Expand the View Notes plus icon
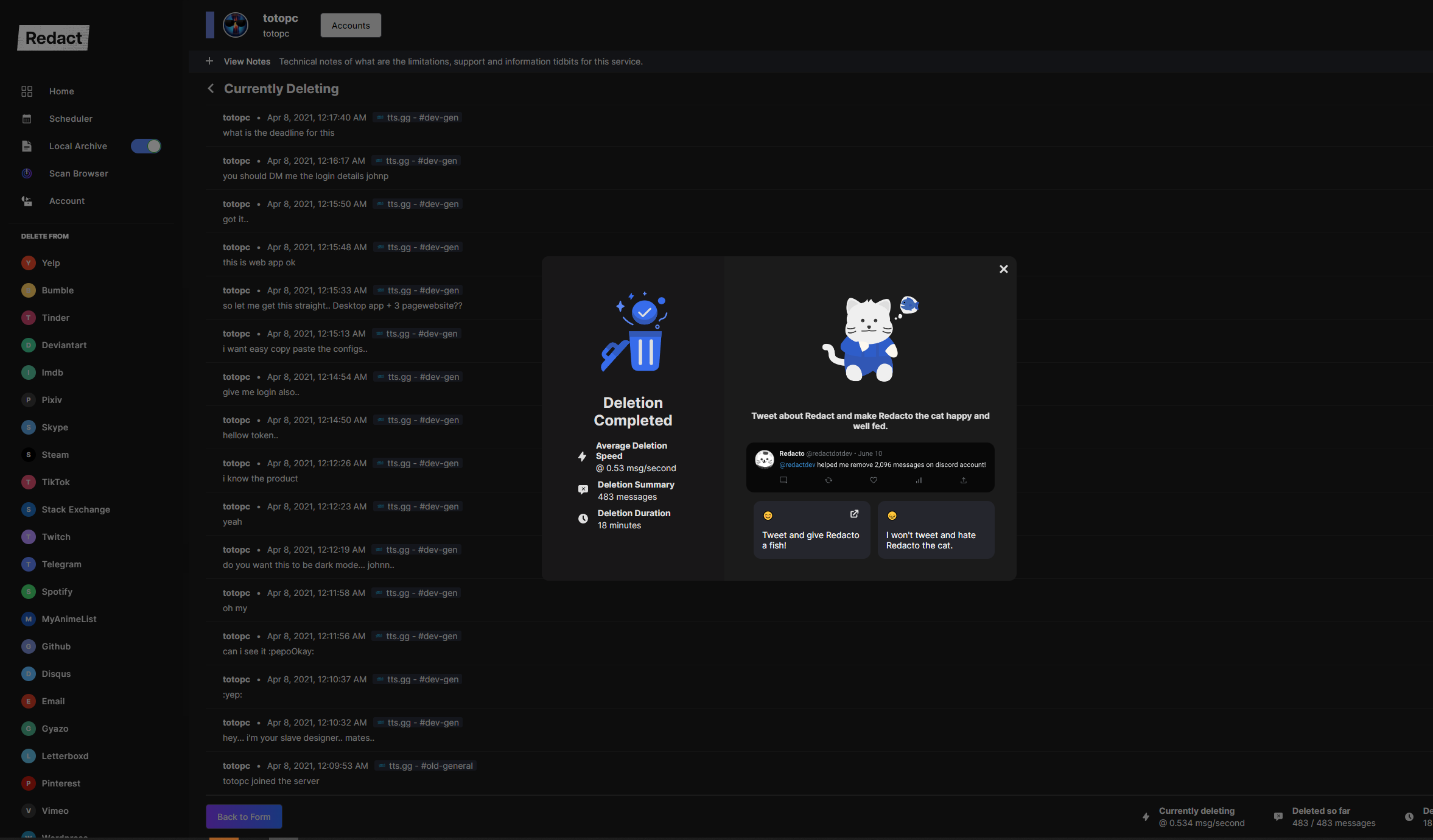 pyautogui.click(x=209, y=61)
